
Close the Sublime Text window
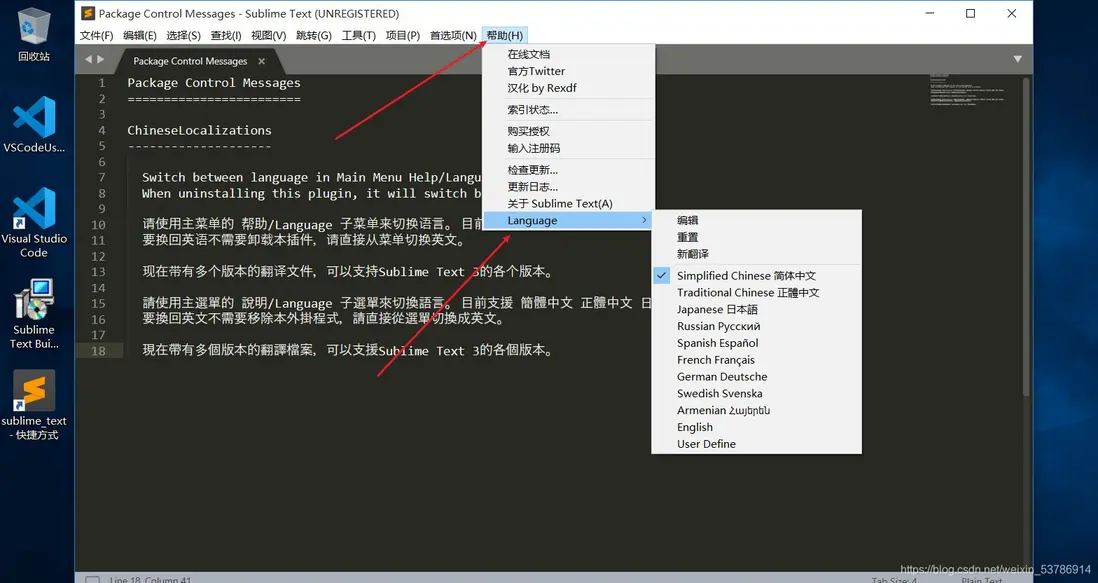(x=1011, y=13)
